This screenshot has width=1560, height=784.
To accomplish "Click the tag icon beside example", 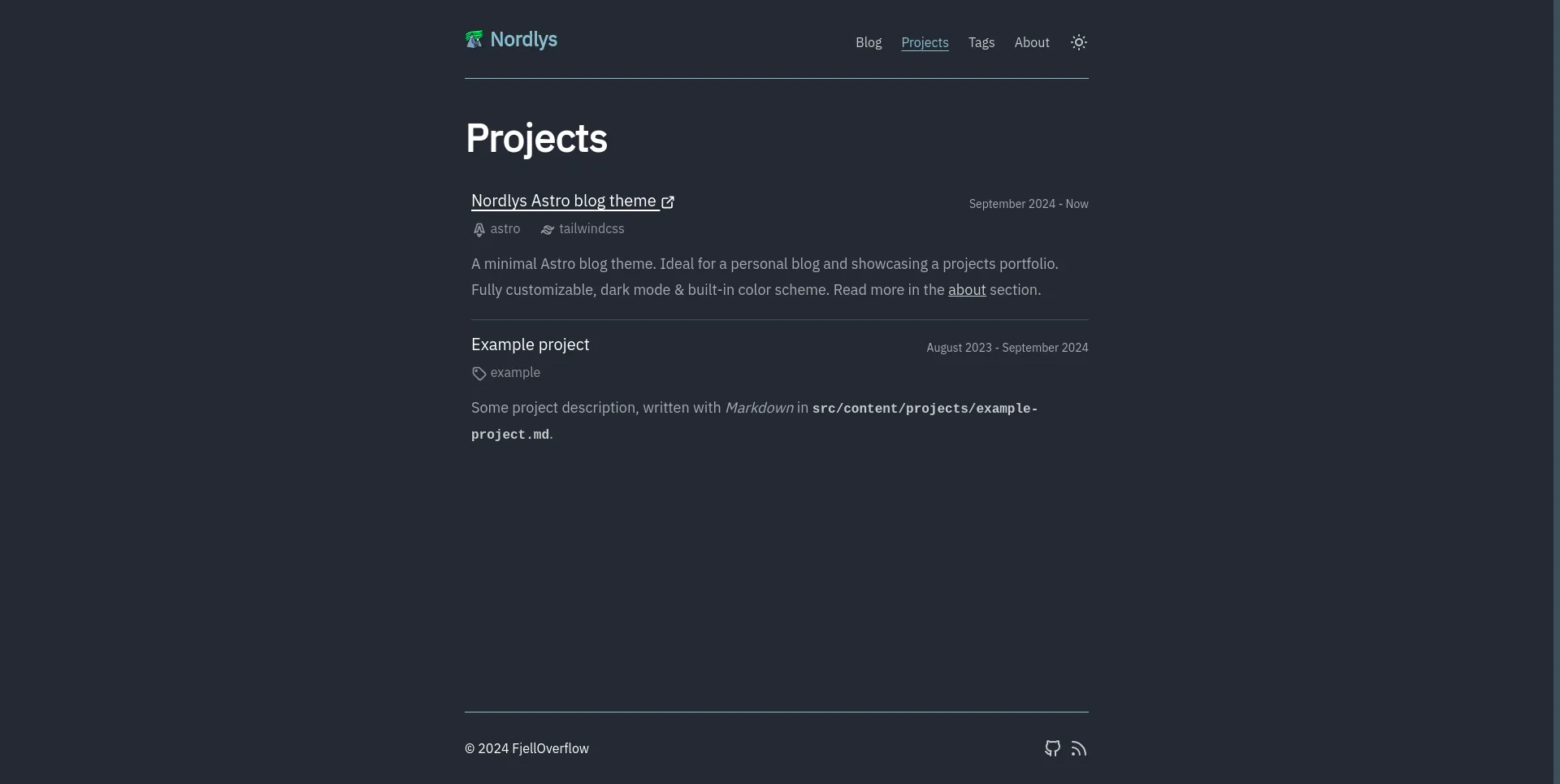I will click(479, 373).
